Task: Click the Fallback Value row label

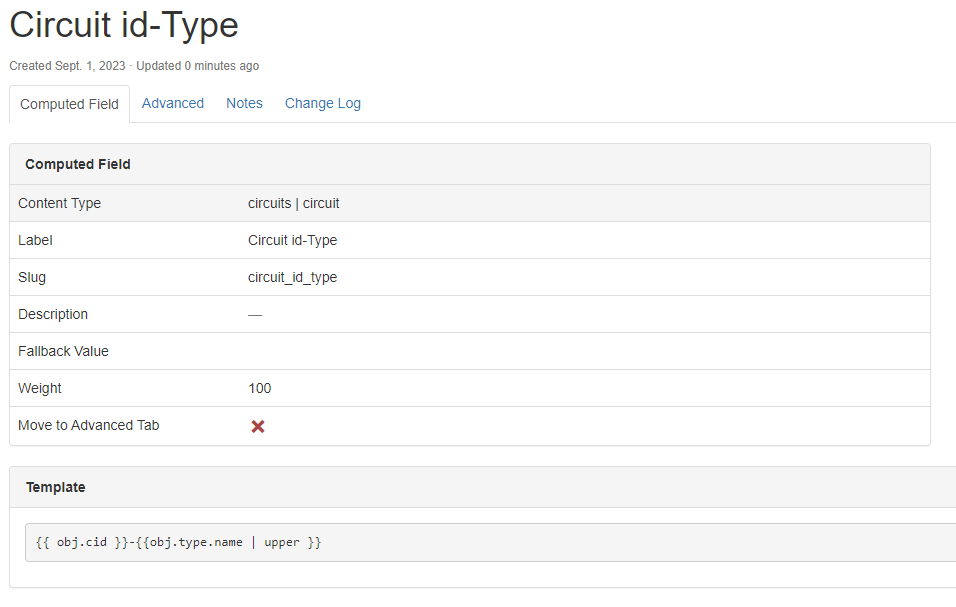Action: click(63, 351)
